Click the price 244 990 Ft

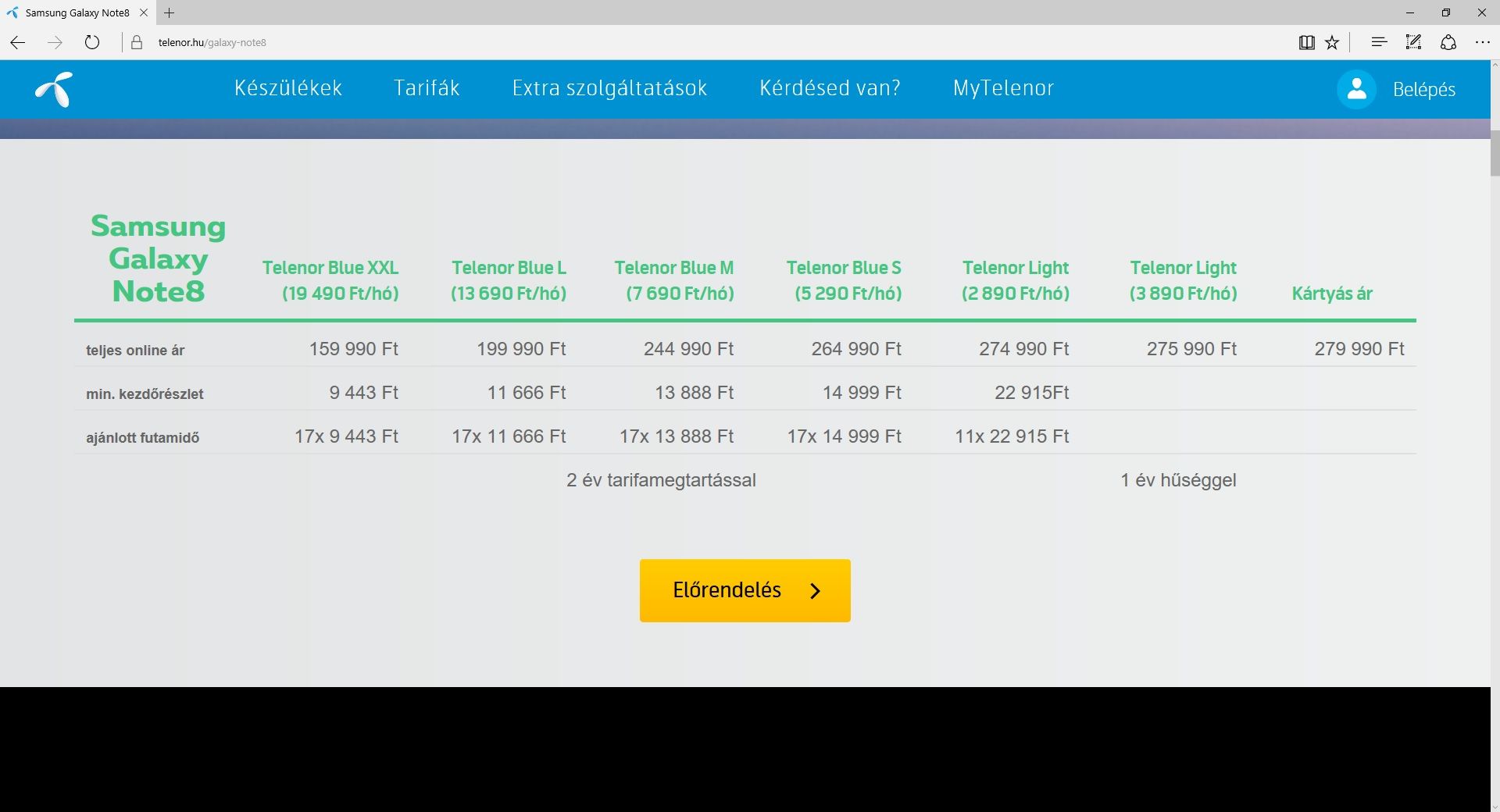[689, 349]
